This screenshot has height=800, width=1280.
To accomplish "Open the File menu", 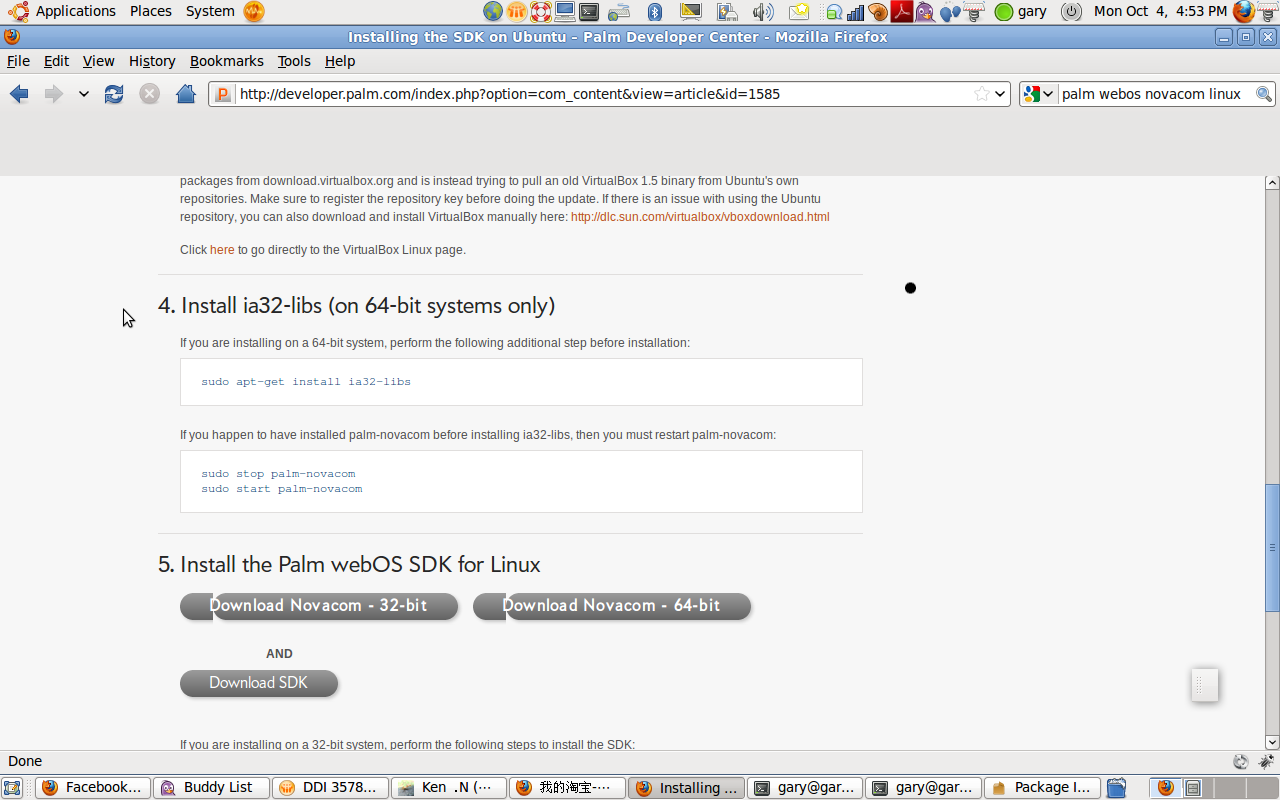I will coord(18,61).
